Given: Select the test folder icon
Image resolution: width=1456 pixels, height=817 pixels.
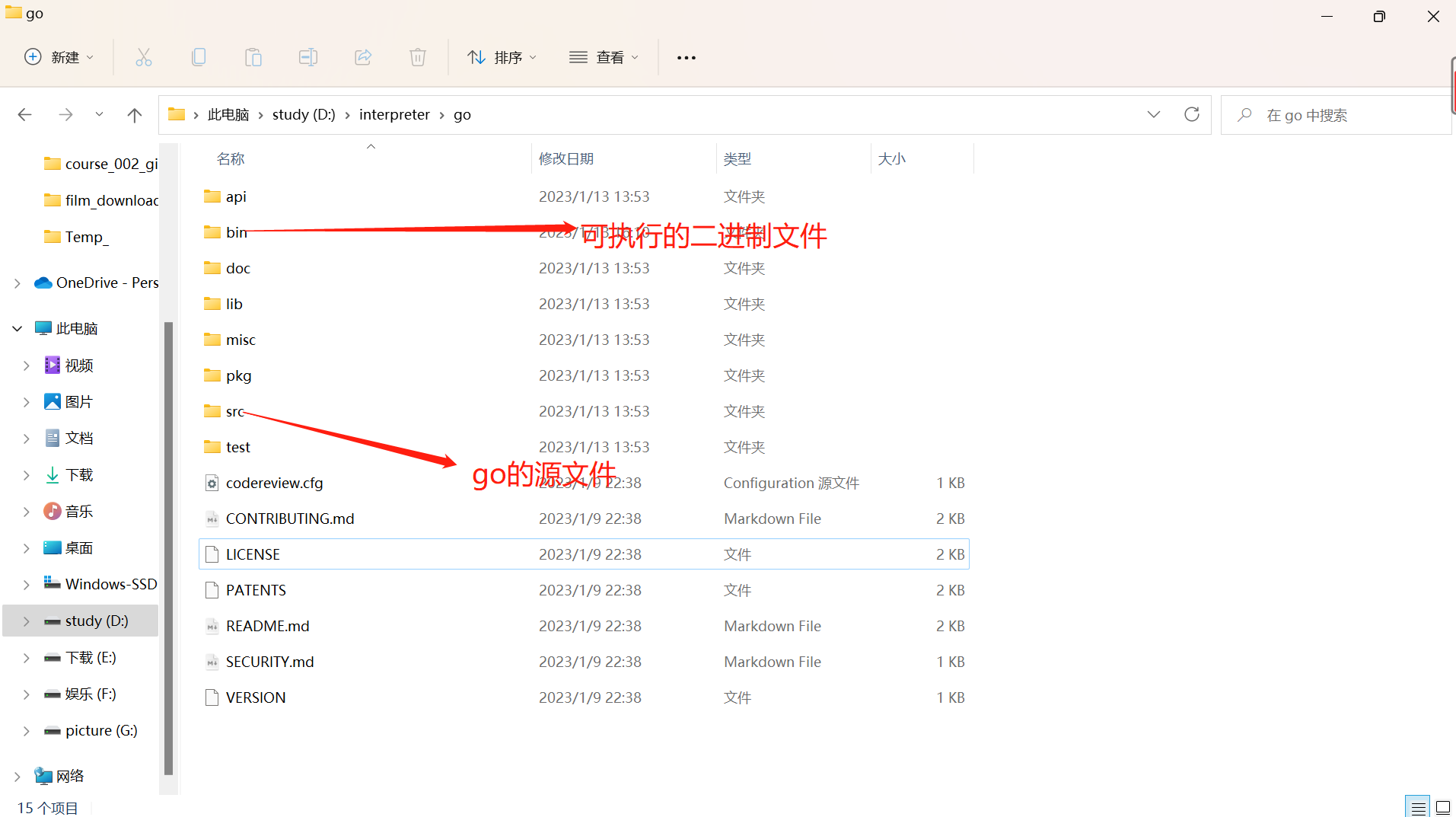Looking at the screenshot, I should point(212,447).
